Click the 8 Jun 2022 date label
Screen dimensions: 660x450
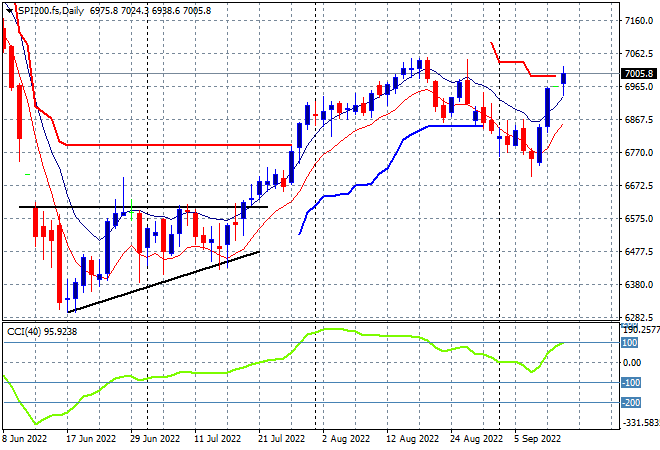(x=25, y=439)
